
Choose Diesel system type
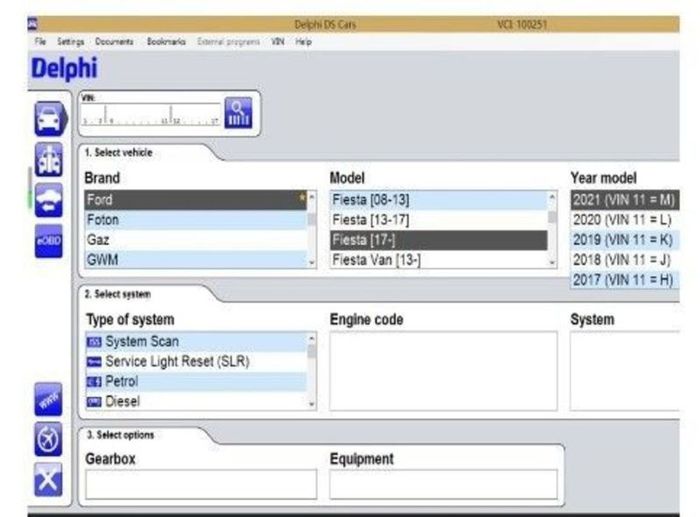[196, 401]
